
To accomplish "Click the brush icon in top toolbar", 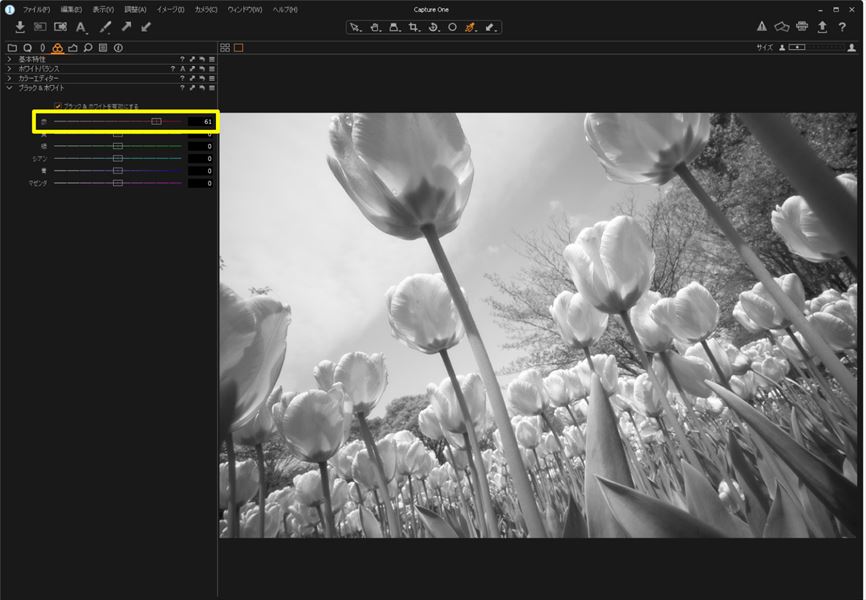I will click(x=105, y=27).
